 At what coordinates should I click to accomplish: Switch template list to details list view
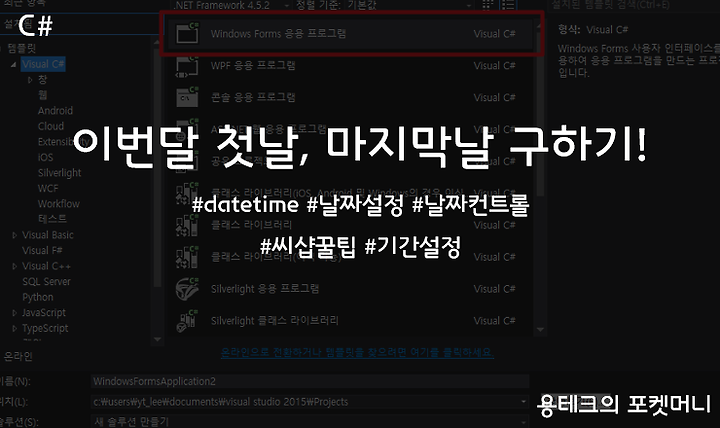pos(508,5)
